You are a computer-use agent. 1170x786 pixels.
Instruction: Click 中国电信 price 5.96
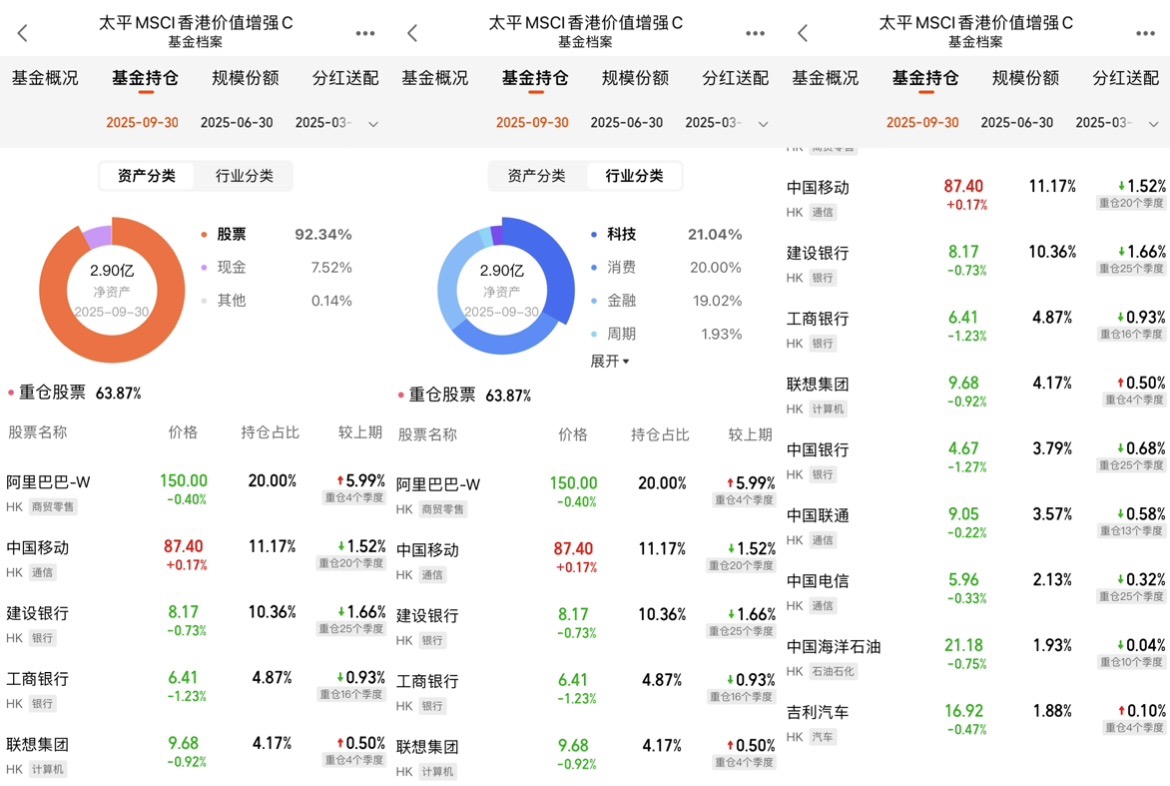pos(963,580)
